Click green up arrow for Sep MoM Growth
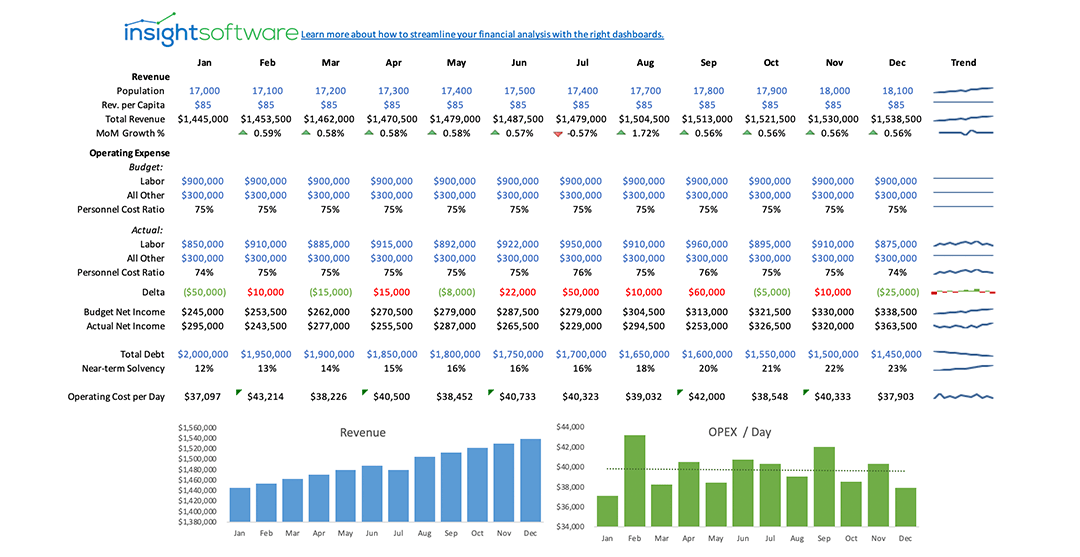 (684, 132)
